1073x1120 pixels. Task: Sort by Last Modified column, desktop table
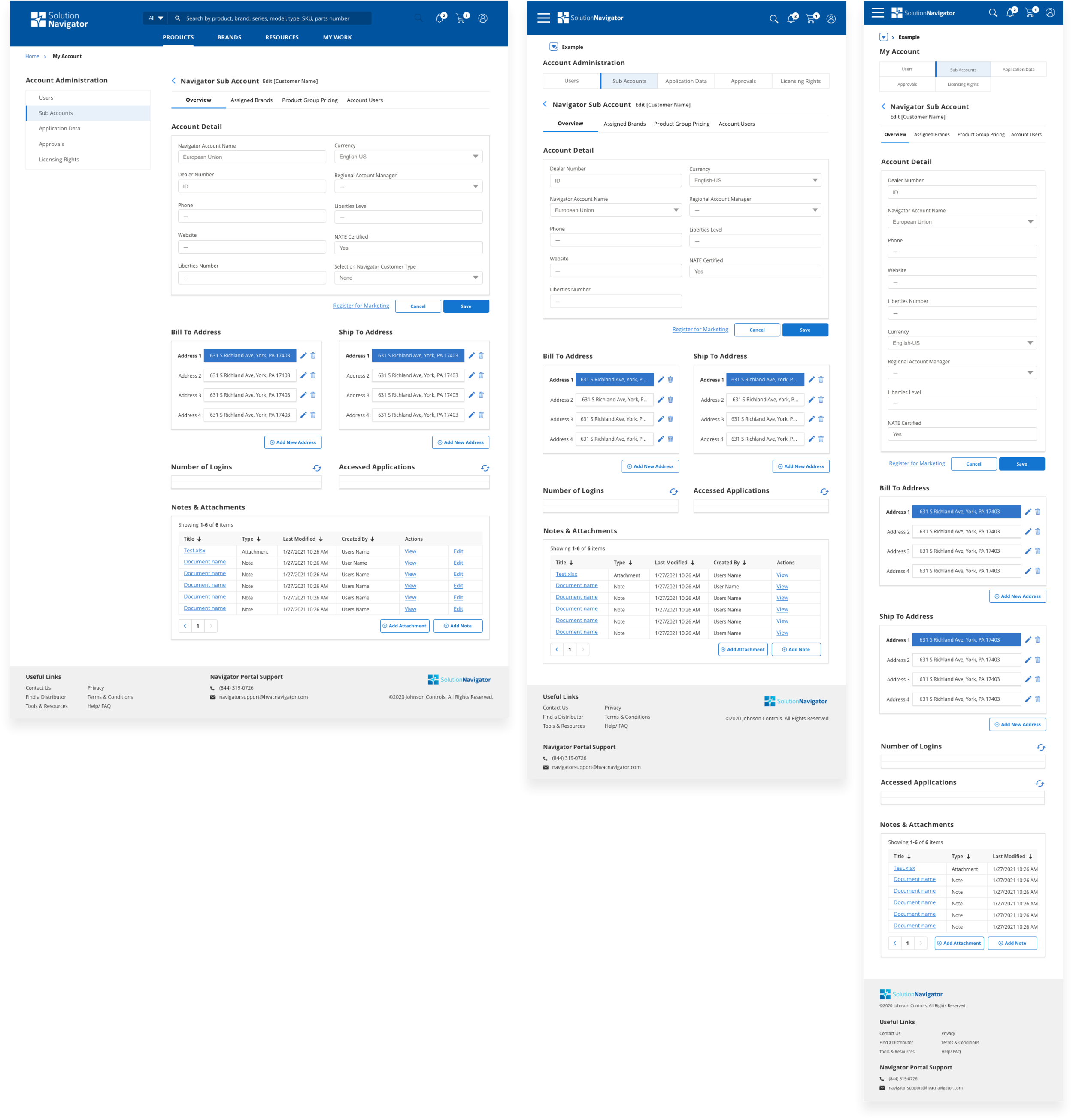303,539
